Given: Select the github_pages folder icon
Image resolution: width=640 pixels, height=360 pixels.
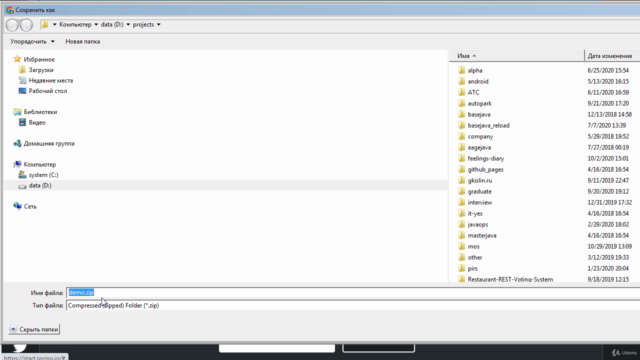Looking at the screenshot, I should 462,169.
